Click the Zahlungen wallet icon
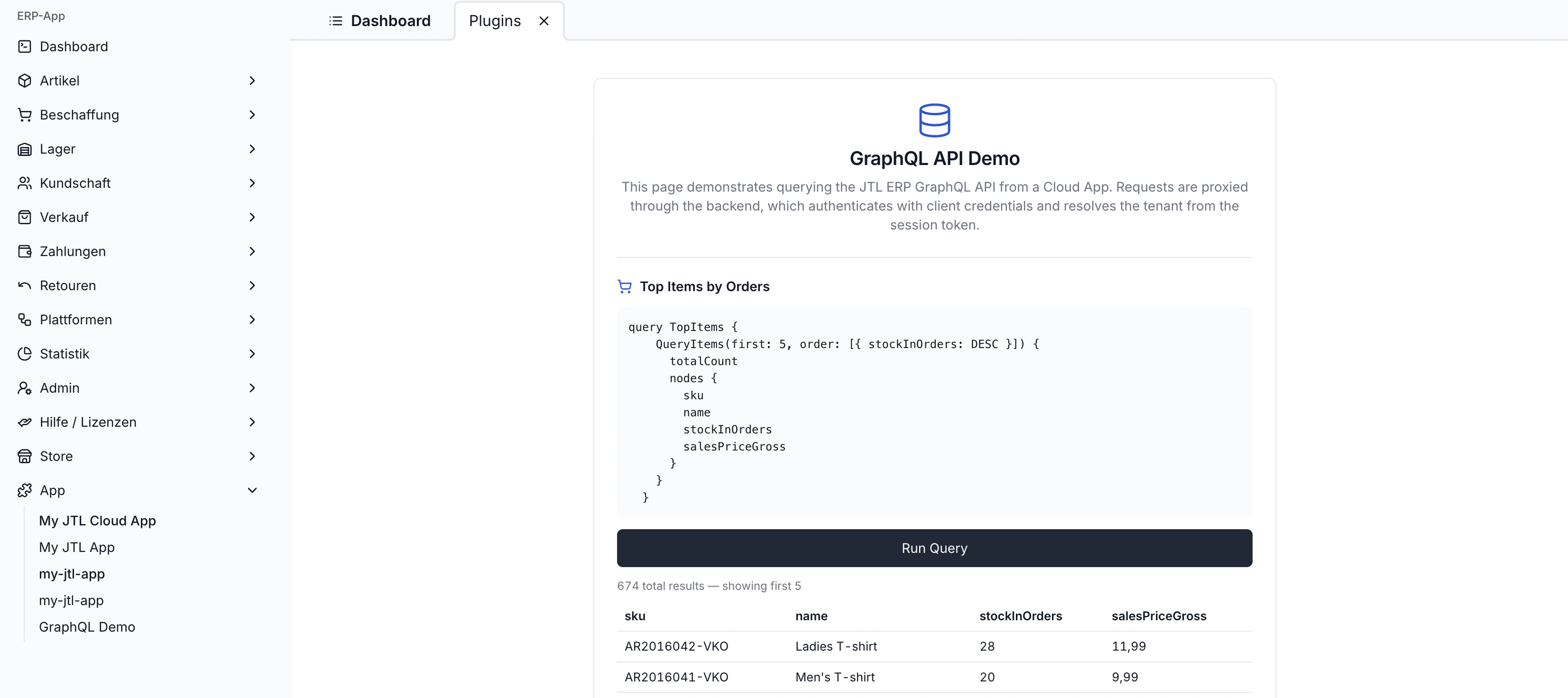The width and height of the screenshot is (1568, 698). tap(24, 251)
